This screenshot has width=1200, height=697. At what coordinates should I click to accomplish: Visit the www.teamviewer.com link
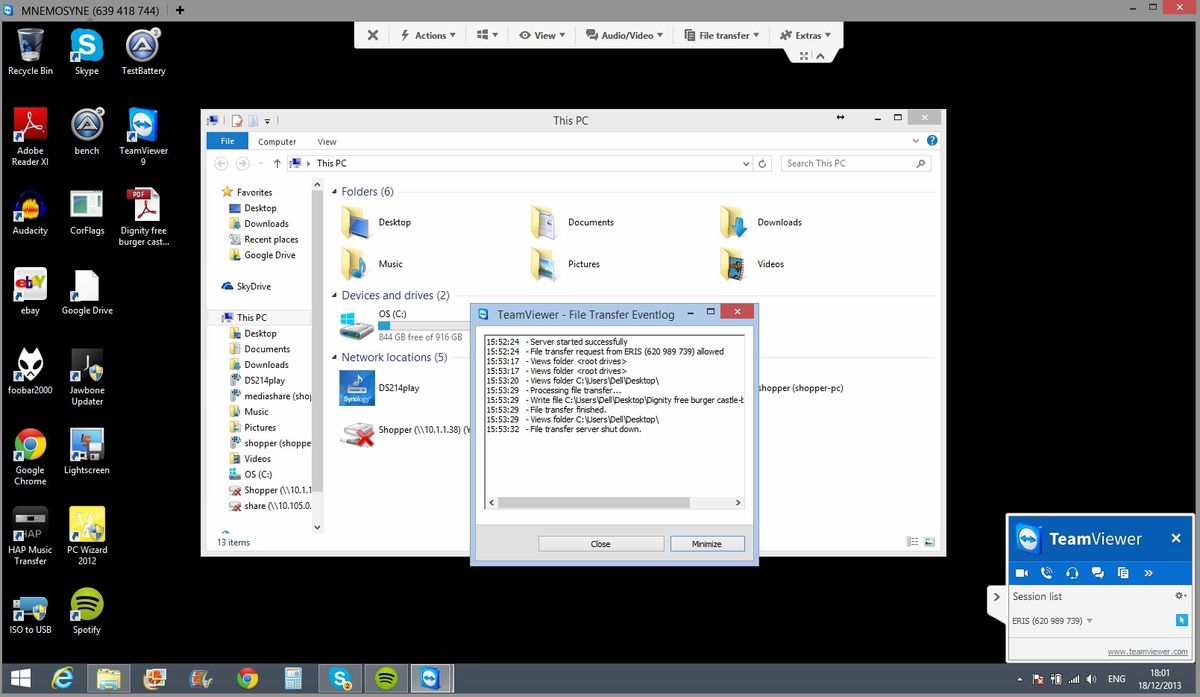pos(1146,651)
